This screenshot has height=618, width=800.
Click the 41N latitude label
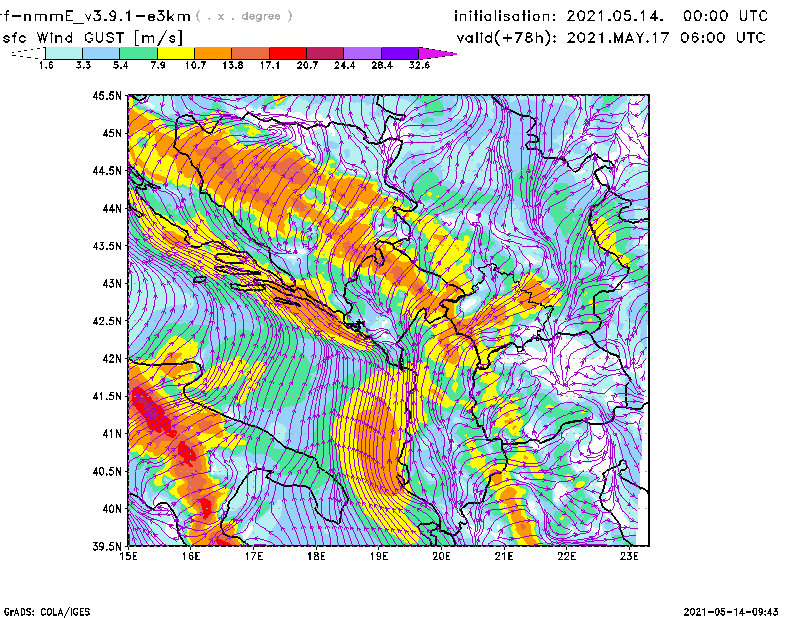coord(112,434)
